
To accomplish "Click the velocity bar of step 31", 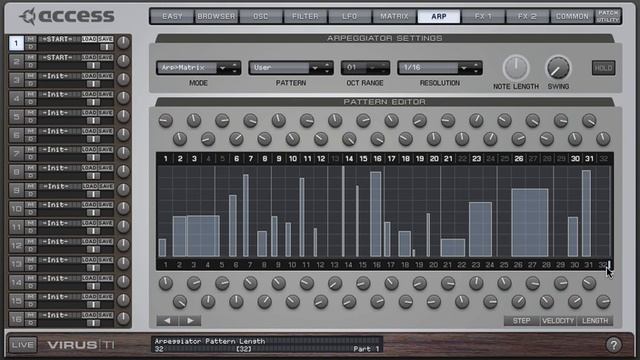I will 586,213.
